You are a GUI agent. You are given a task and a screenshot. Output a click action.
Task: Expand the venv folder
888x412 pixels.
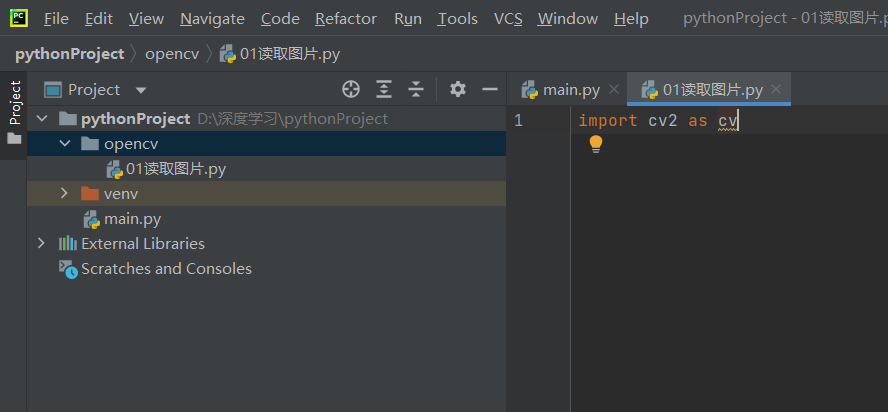click(65, 194)
